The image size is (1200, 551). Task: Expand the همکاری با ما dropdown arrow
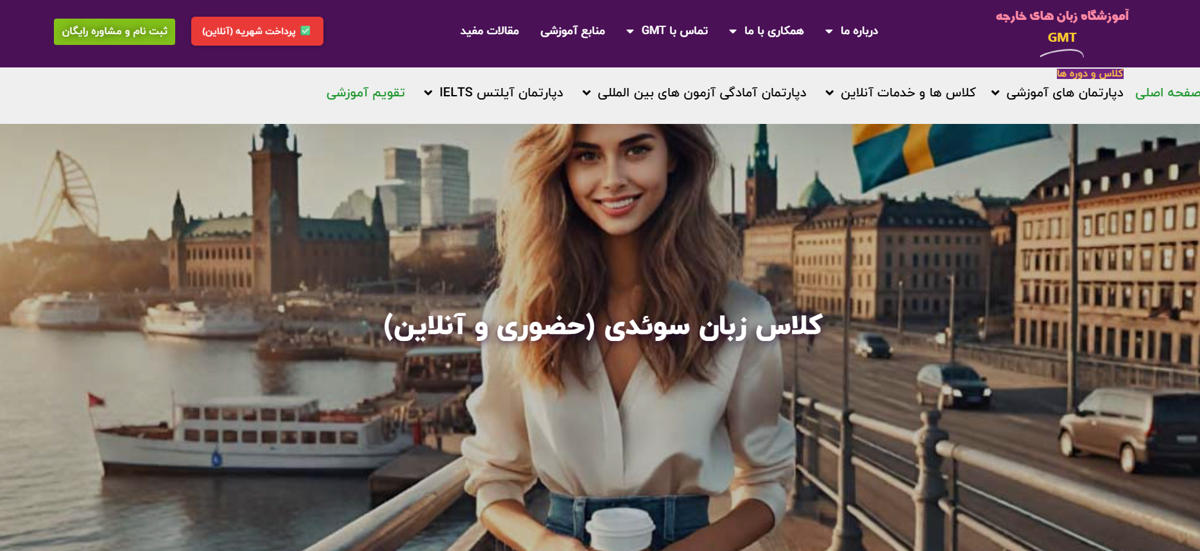pyautogui.click(x=733, y=32)
